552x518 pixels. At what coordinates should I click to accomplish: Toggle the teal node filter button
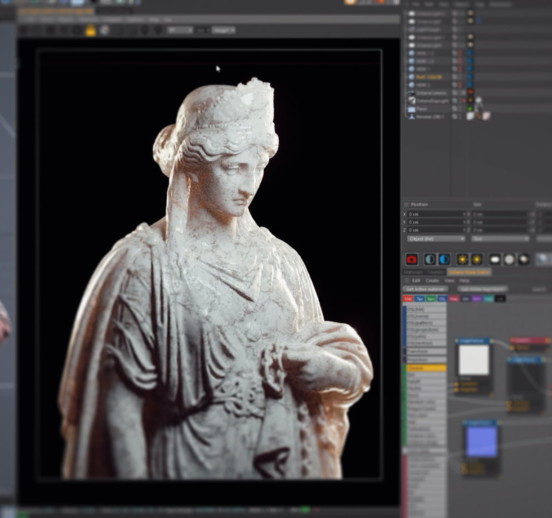tap(488, 299)
